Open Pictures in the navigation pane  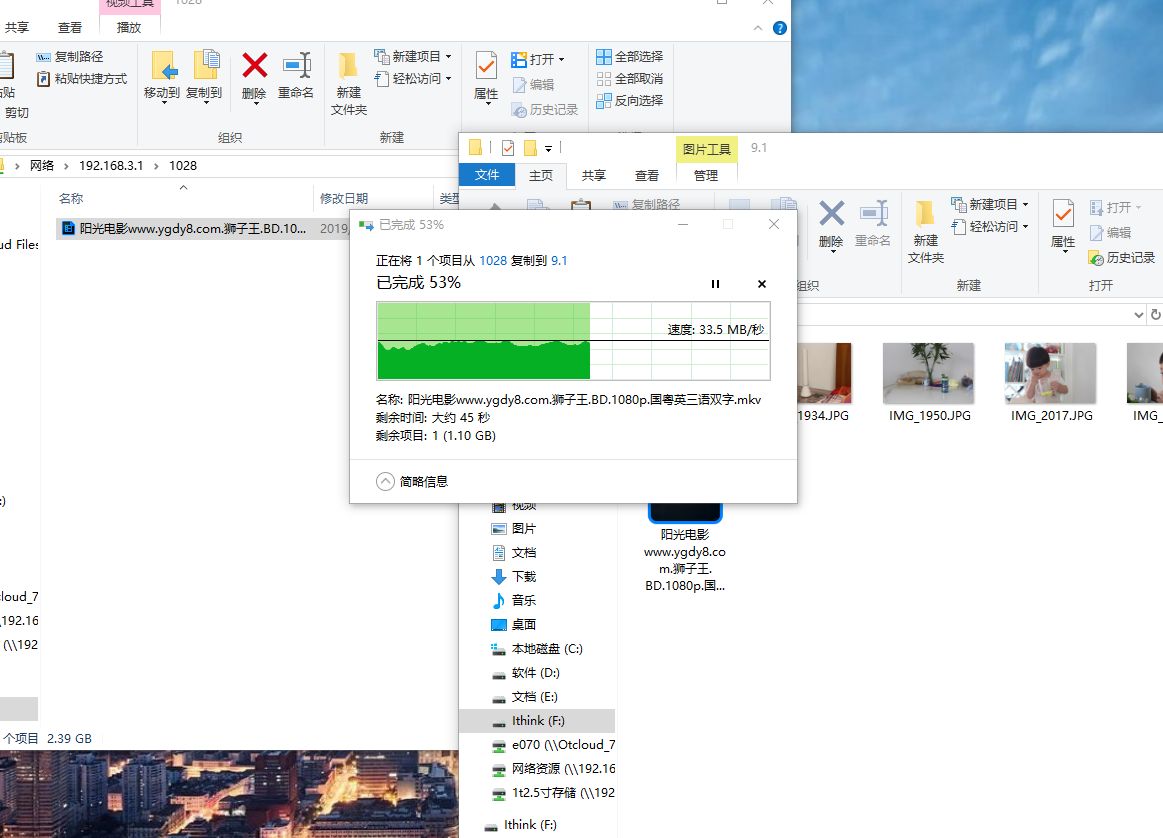pyautogui.click(x=513, y=529)
